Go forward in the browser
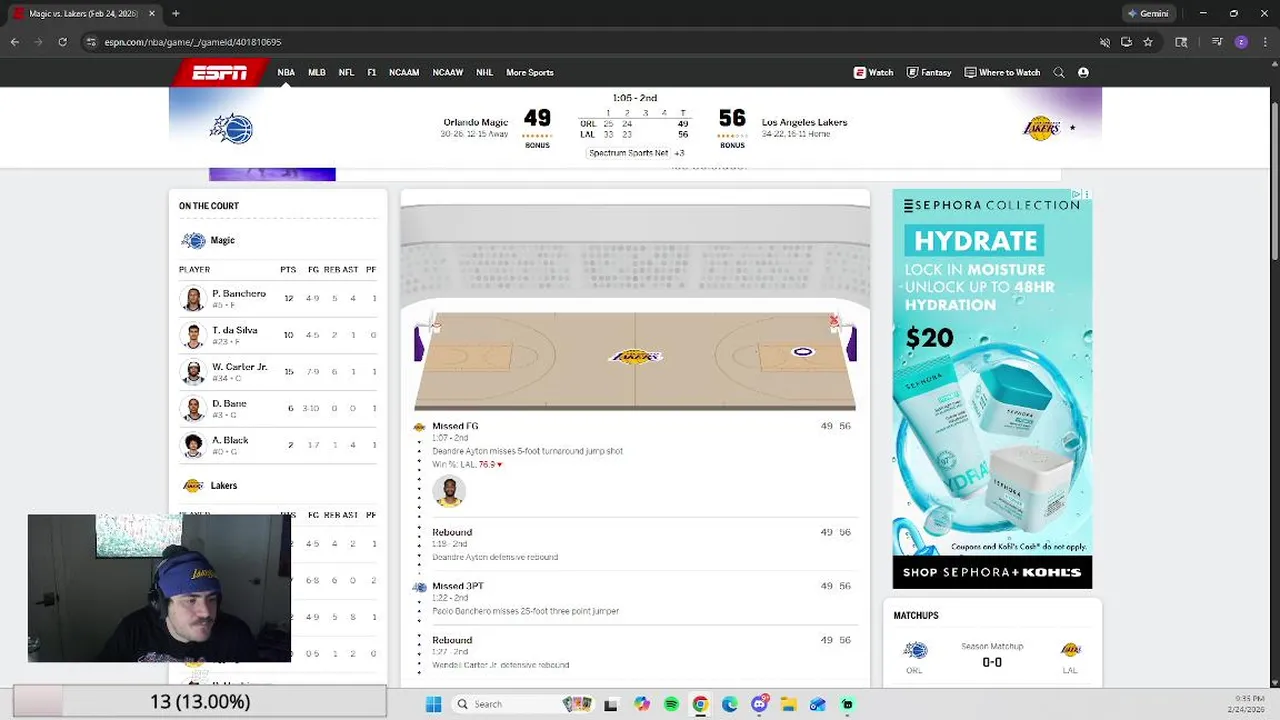The image size is (1280, 720). click(x=38, y=42)
